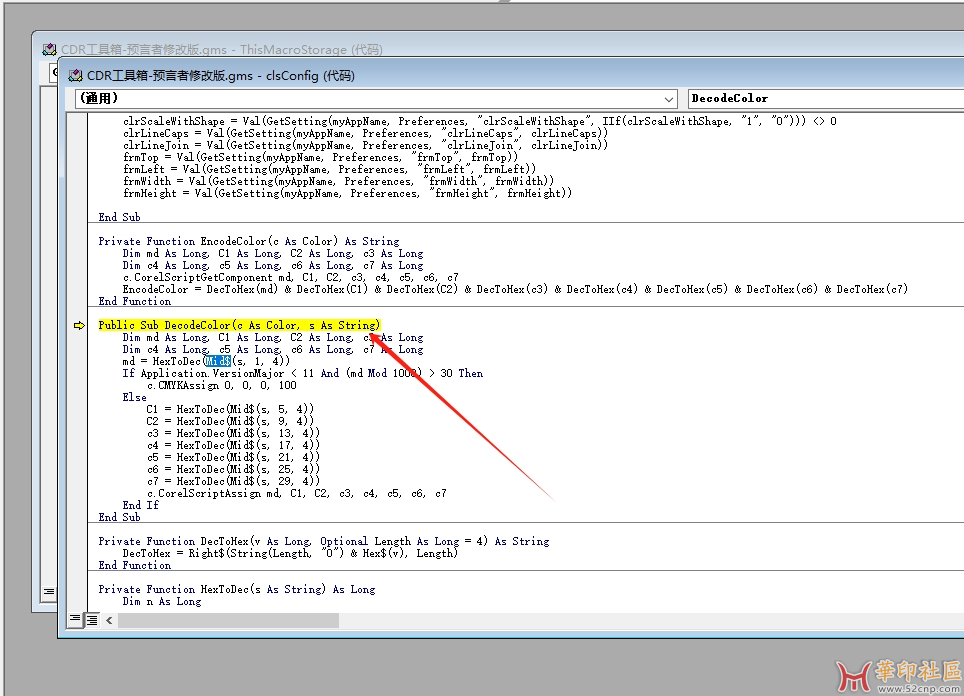Click the 'EncodeColor = DecToHex(md)' line
964x696 pixels.
coord(515,290)
